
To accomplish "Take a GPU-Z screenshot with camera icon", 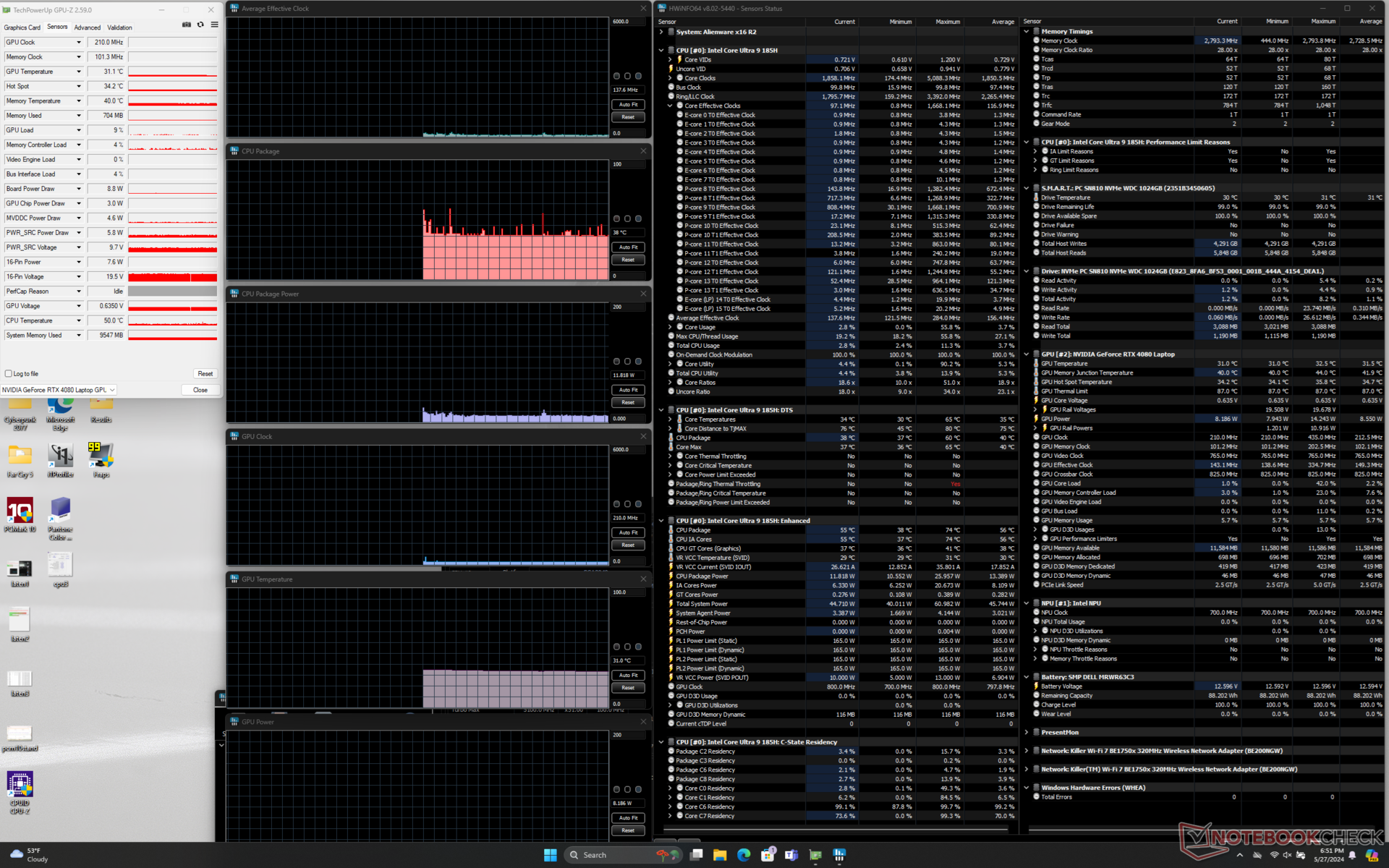I will (x=187, y=25).
